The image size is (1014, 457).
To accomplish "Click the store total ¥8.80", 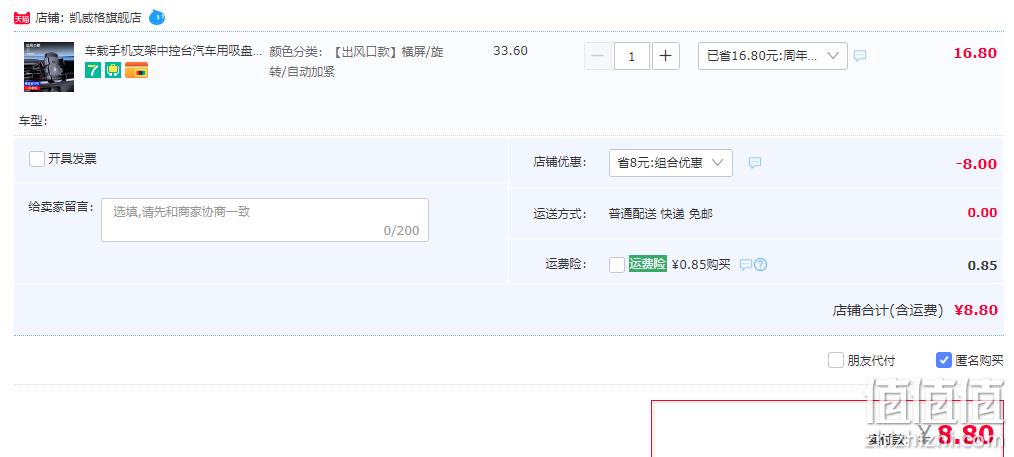I will click(x=976, y=310).
